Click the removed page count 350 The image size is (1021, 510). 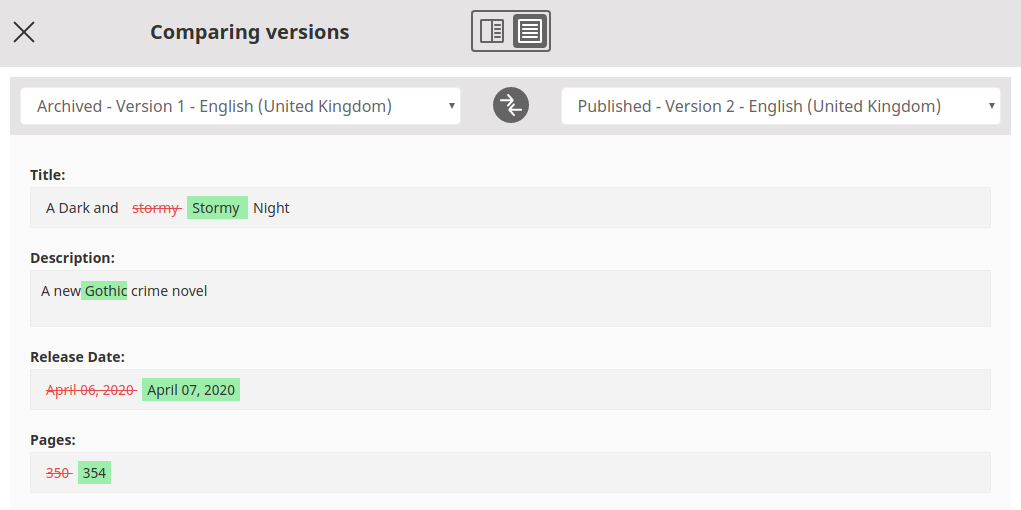tap(58, 473)
